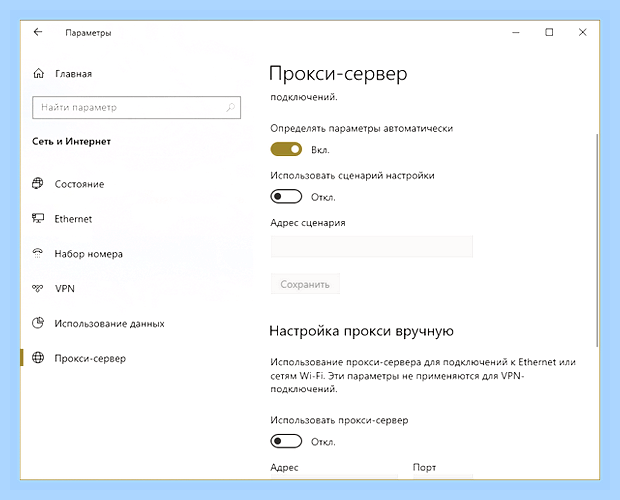Select Использование данных section
This screenshot has height=500, width=620.
(x=110, y=324)
